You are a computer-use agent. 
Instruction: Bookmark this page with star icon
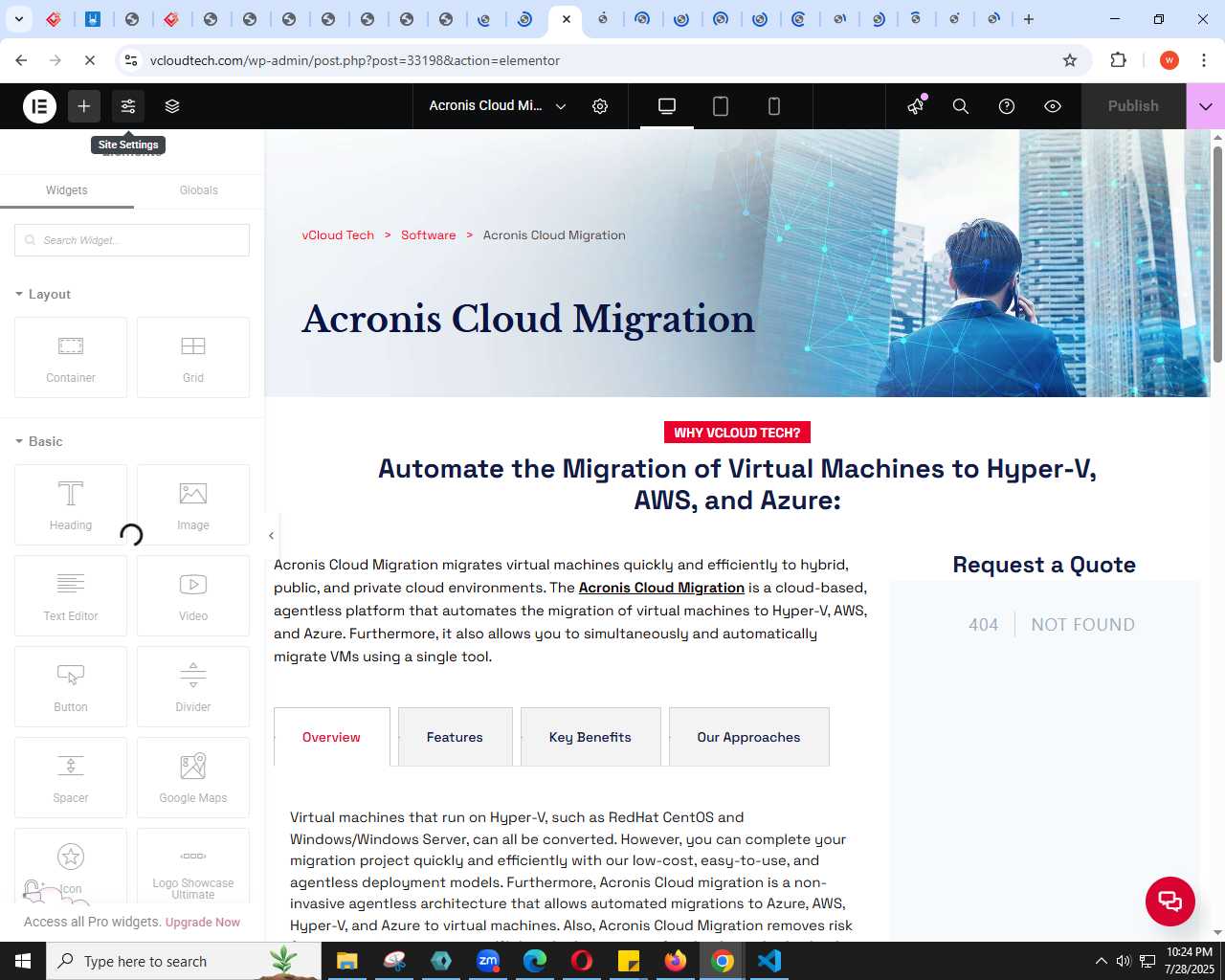tap(1070, 60)
